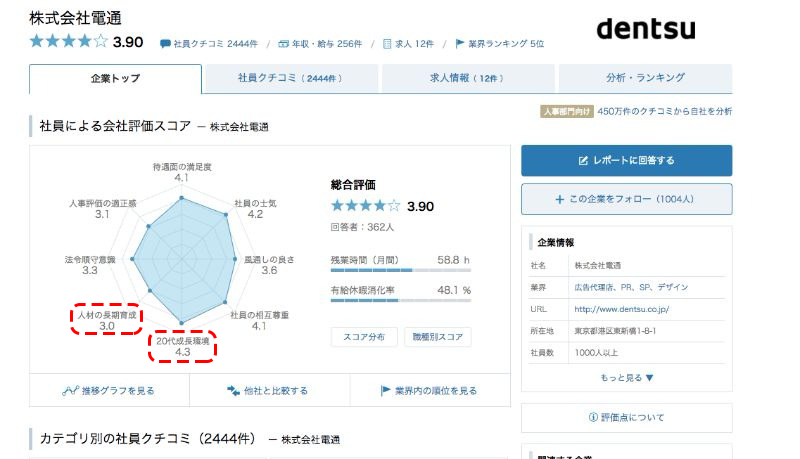Click the employee reviews speech bubble icon
The image size is (800, 459).
(165, 44)
